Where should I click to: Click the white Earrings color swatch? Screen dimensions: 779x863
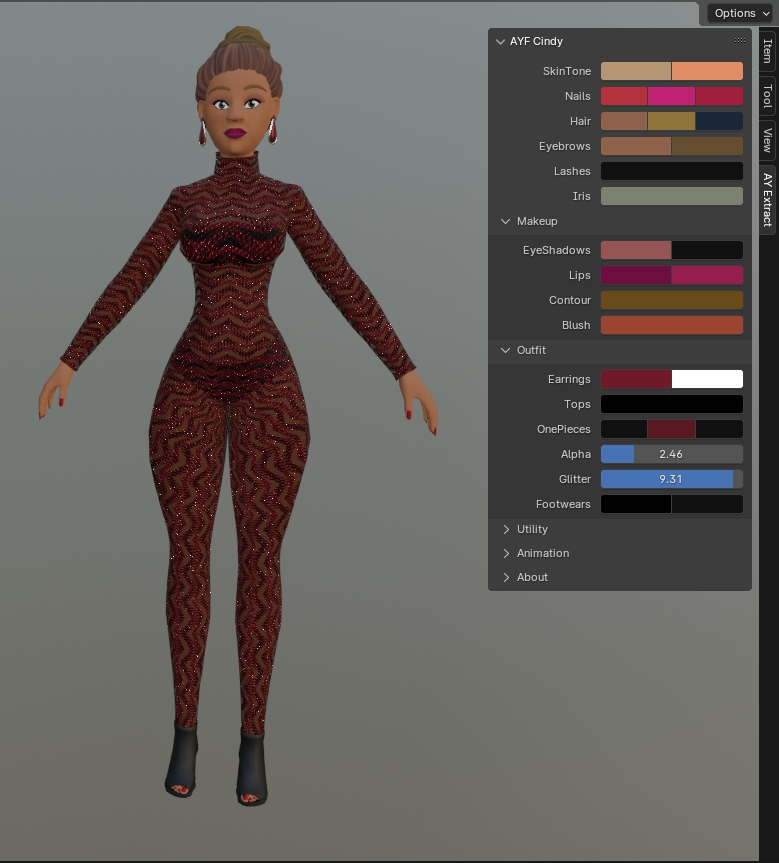coord(707,379)
